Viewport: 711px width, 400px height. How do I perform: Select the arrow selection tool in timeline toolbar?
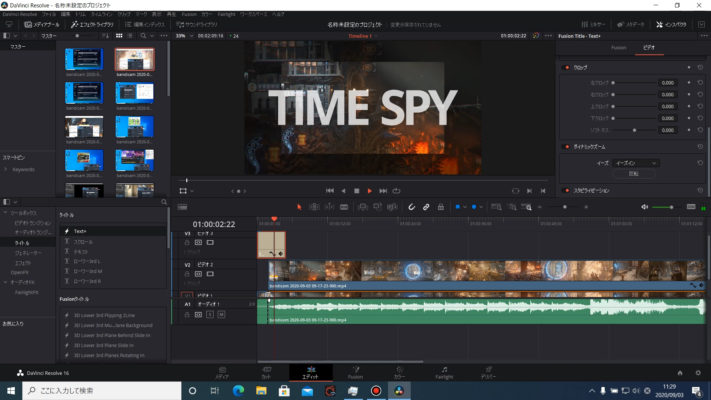click(x=299, y=207)
